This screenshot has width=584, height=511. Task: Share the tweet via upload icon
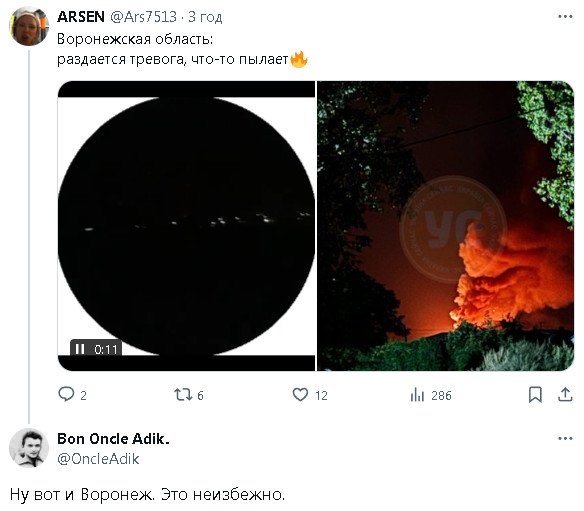click(565, 394)
